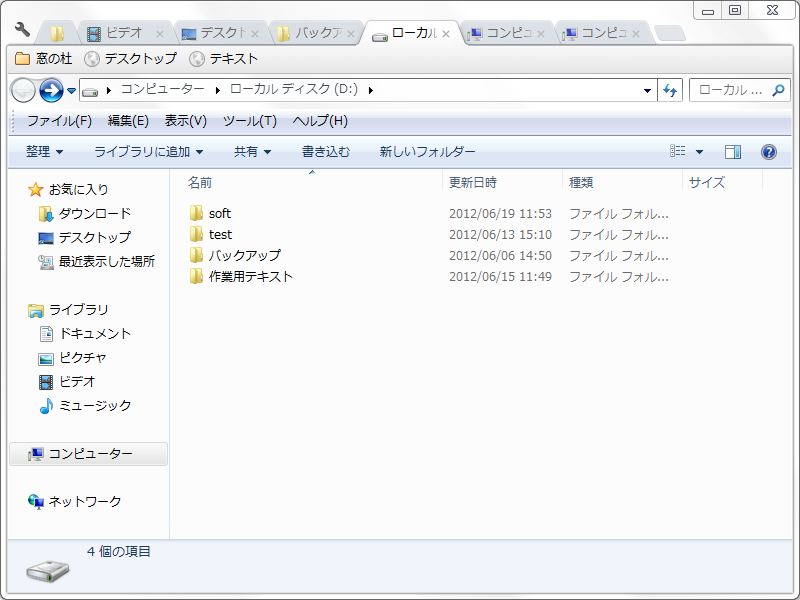Open the ヘルプ(H) menu
Image resolution: width=800 pixels, height=600 pixels.
tap(320, 121)
